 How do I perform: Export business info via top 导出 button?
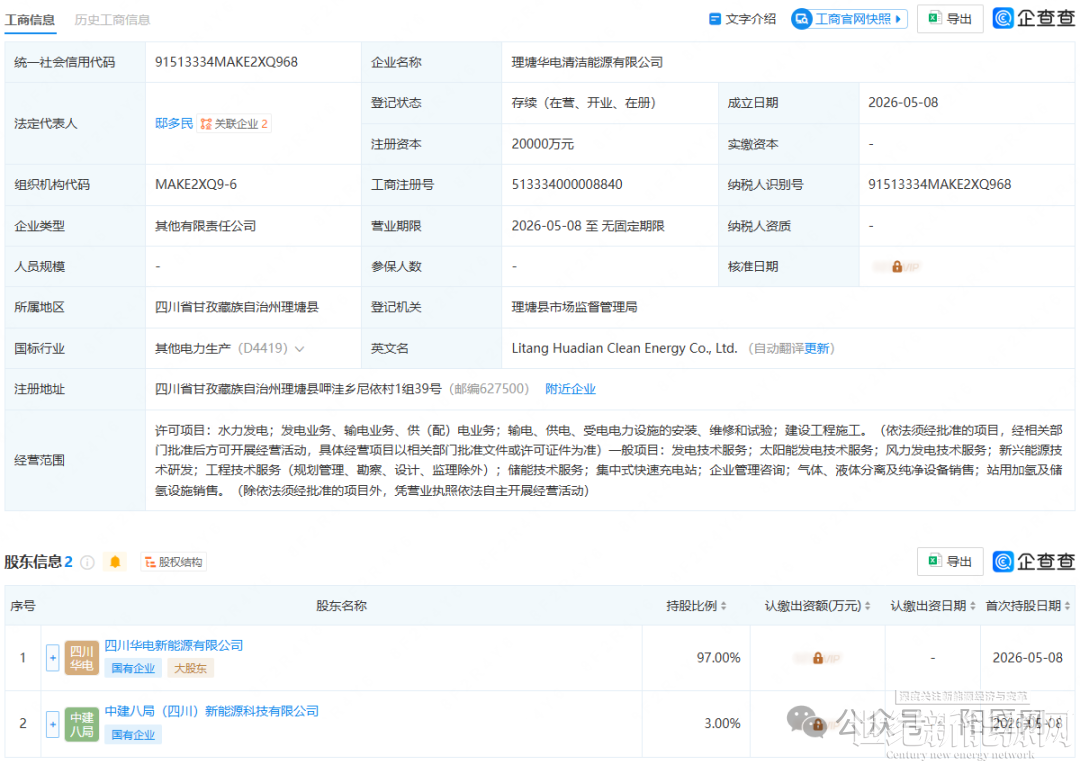click(x=950, y=19)
